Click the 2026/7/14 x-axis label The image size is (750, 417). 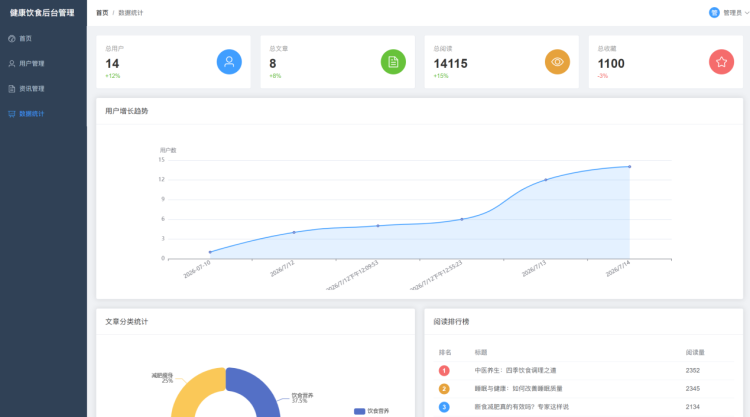[618, 269]
